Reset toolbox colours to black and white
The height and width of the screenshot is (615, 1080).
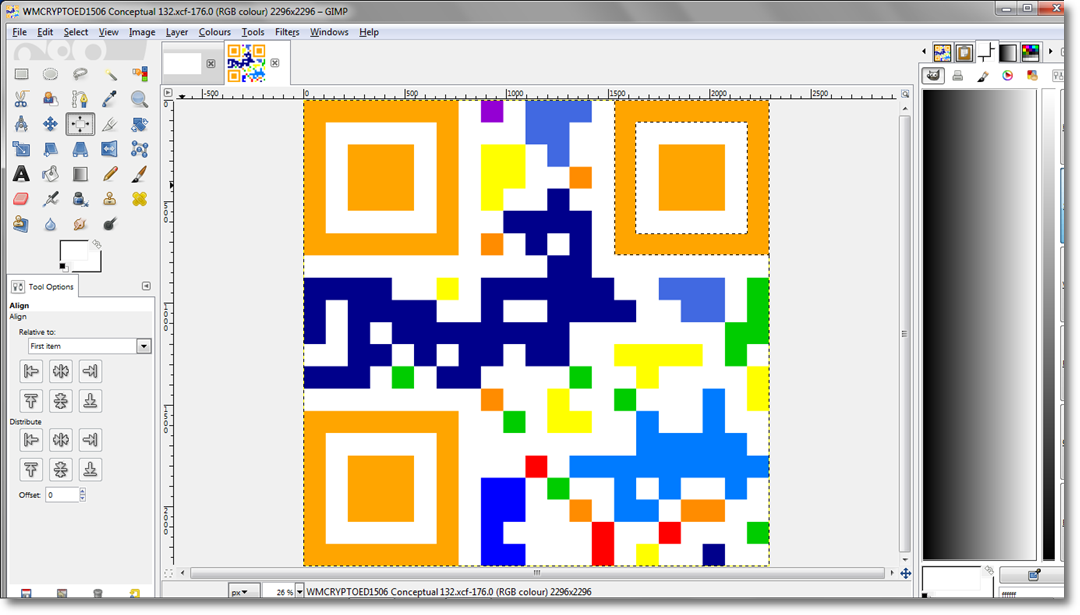click(x=63, y=267)
